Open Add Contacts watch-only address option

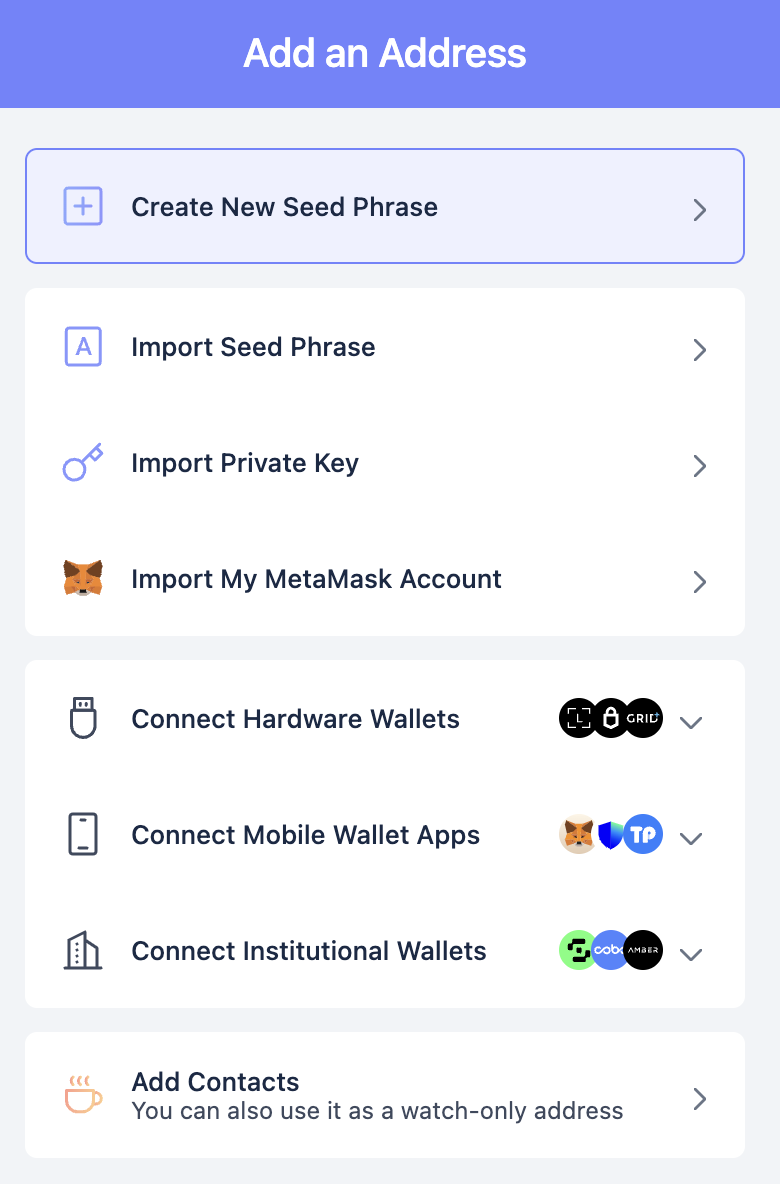point(385,1095)
